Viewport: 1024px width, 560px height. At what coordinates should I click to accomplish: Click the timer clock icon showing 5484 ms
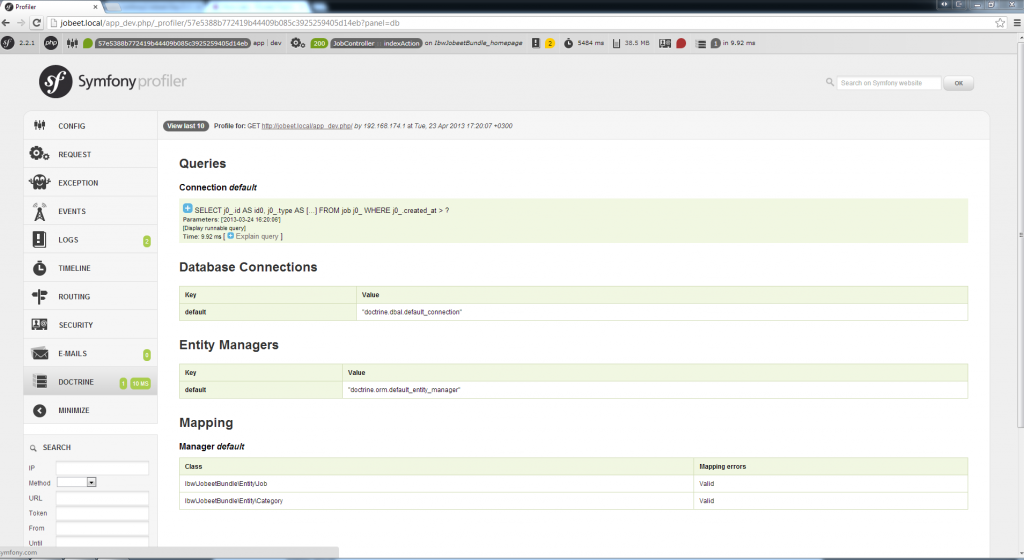568,43
